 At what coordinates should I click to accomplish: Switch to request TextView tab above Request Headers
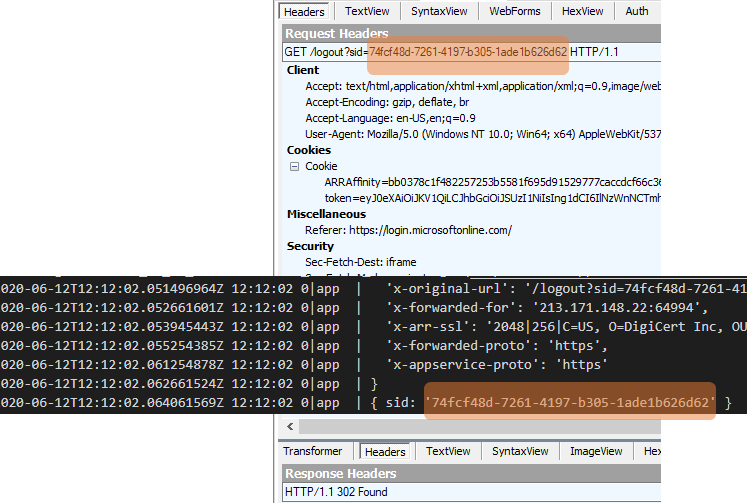368,12
